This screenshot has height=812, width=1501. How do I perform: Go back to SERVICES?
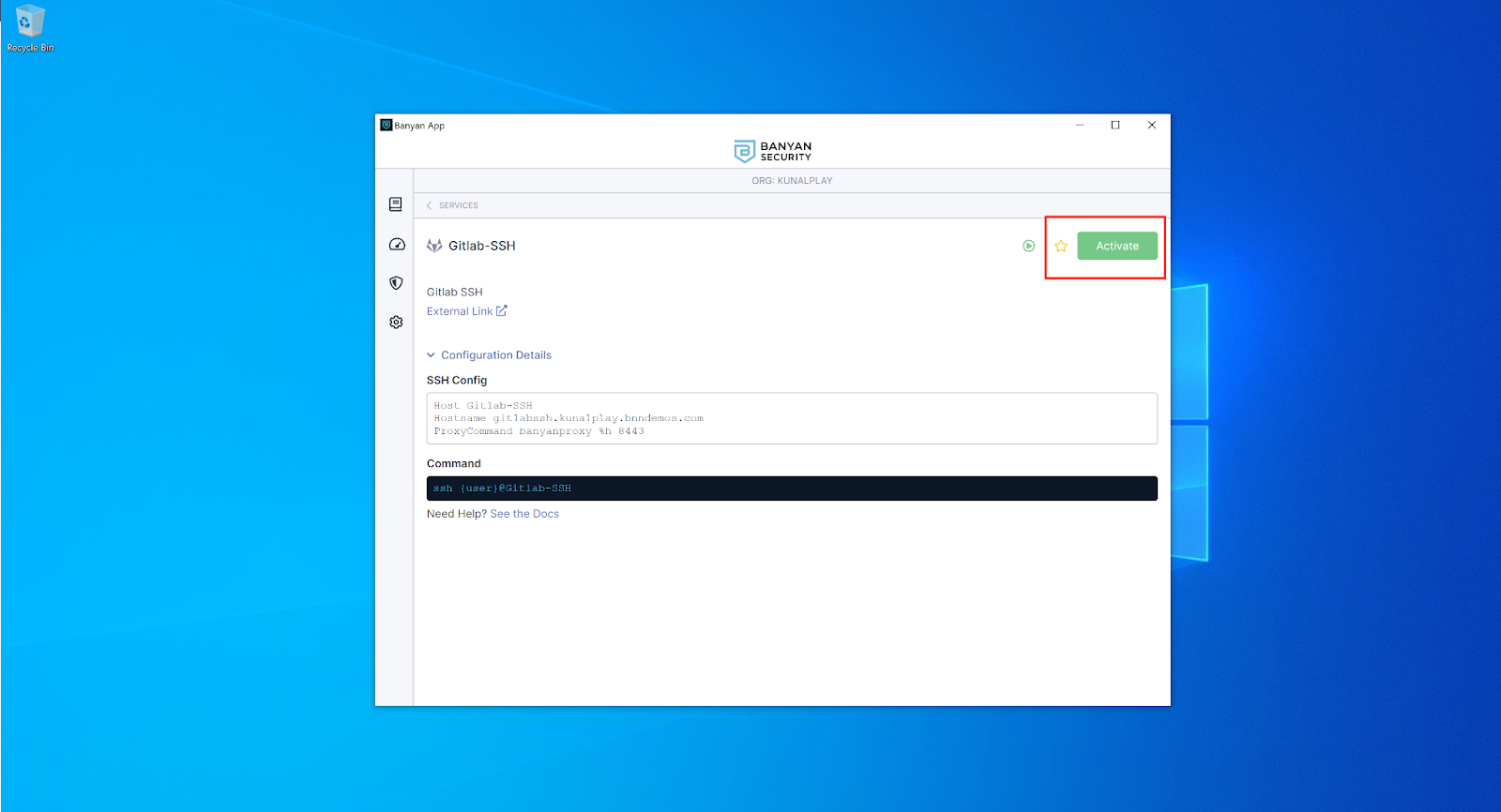click(x=452, y=205)
